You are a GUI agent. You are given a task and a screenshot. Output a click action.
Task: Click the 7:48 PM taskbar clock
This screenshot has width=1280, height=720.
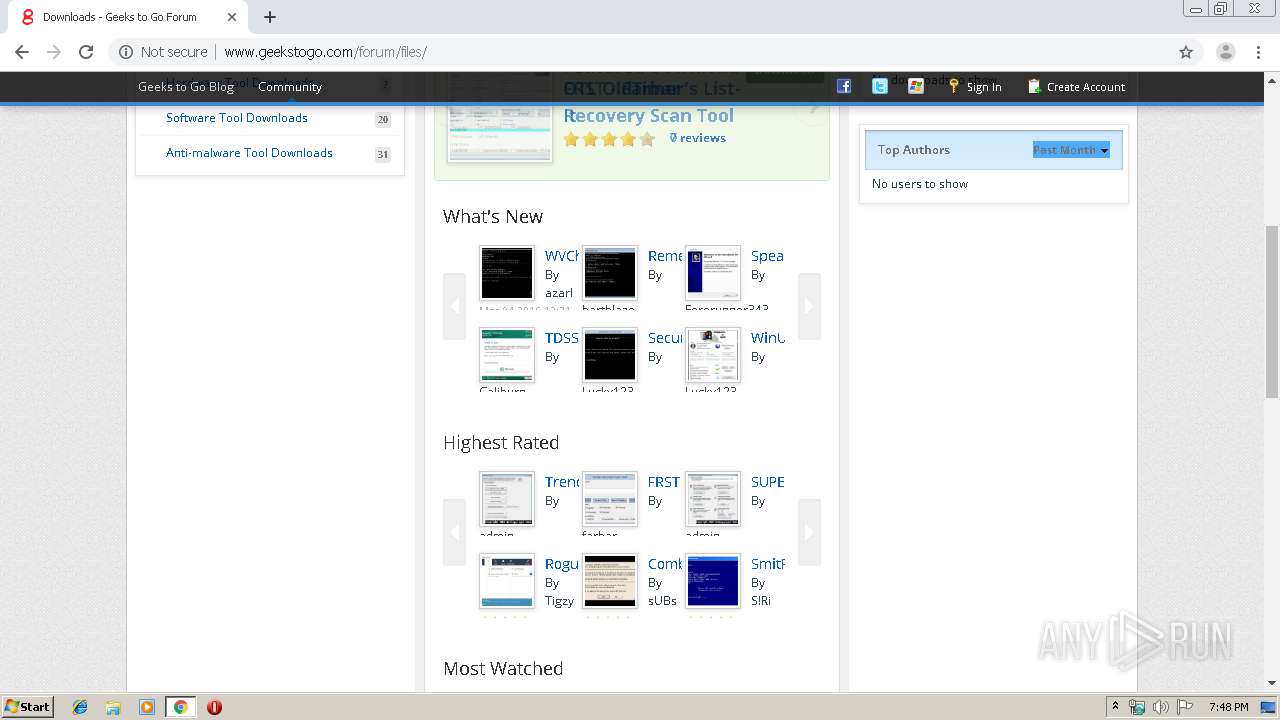tap(1228, 707)
